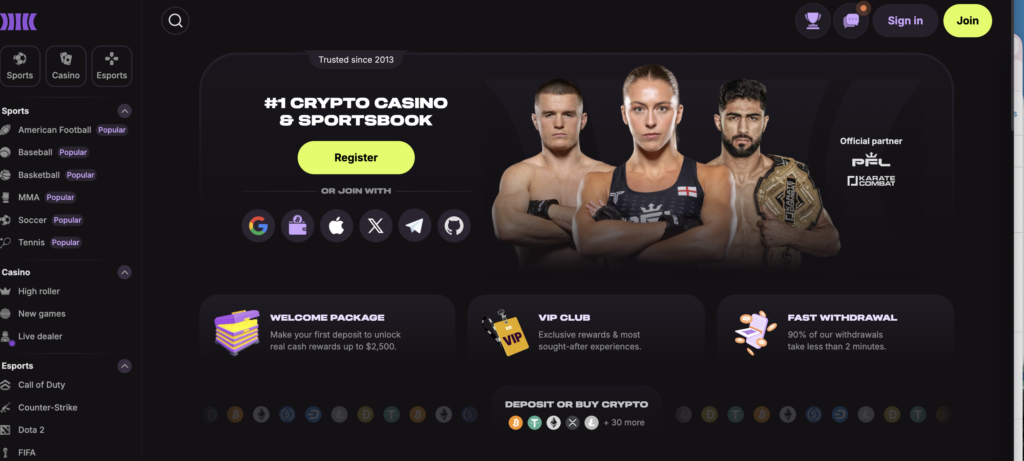Switch to the Casino tab

pos(66,66)
